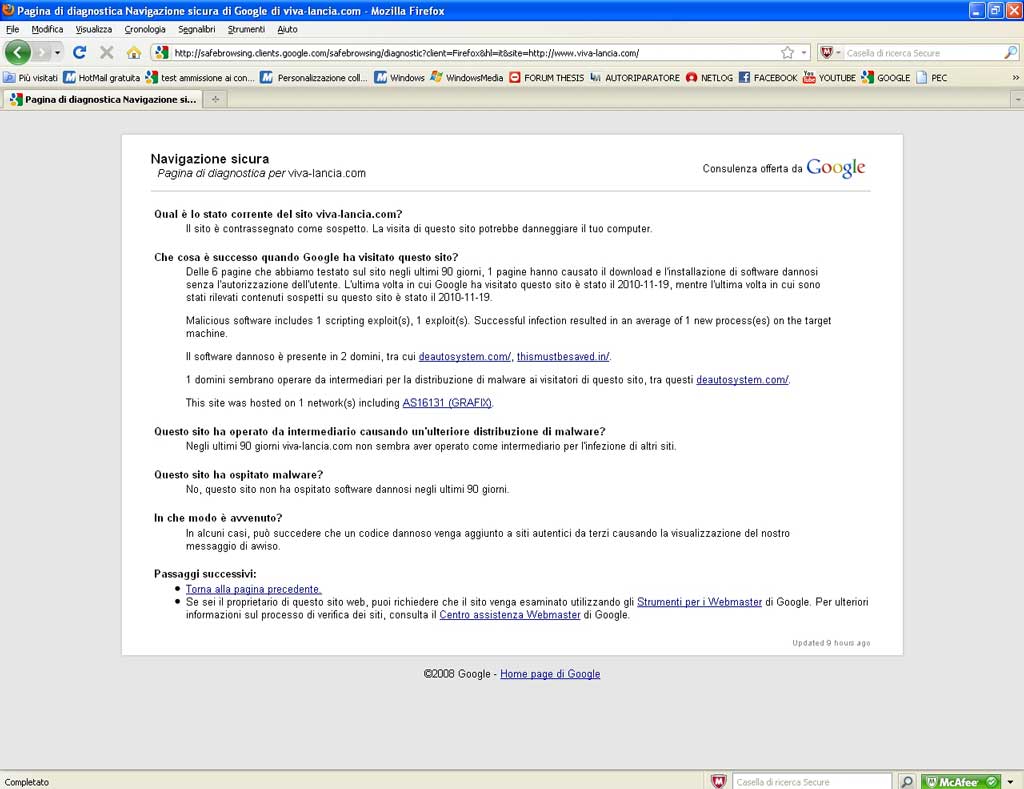
Task: Open the McAfee status bar dropdown arrow
Action: point(1010,781)
